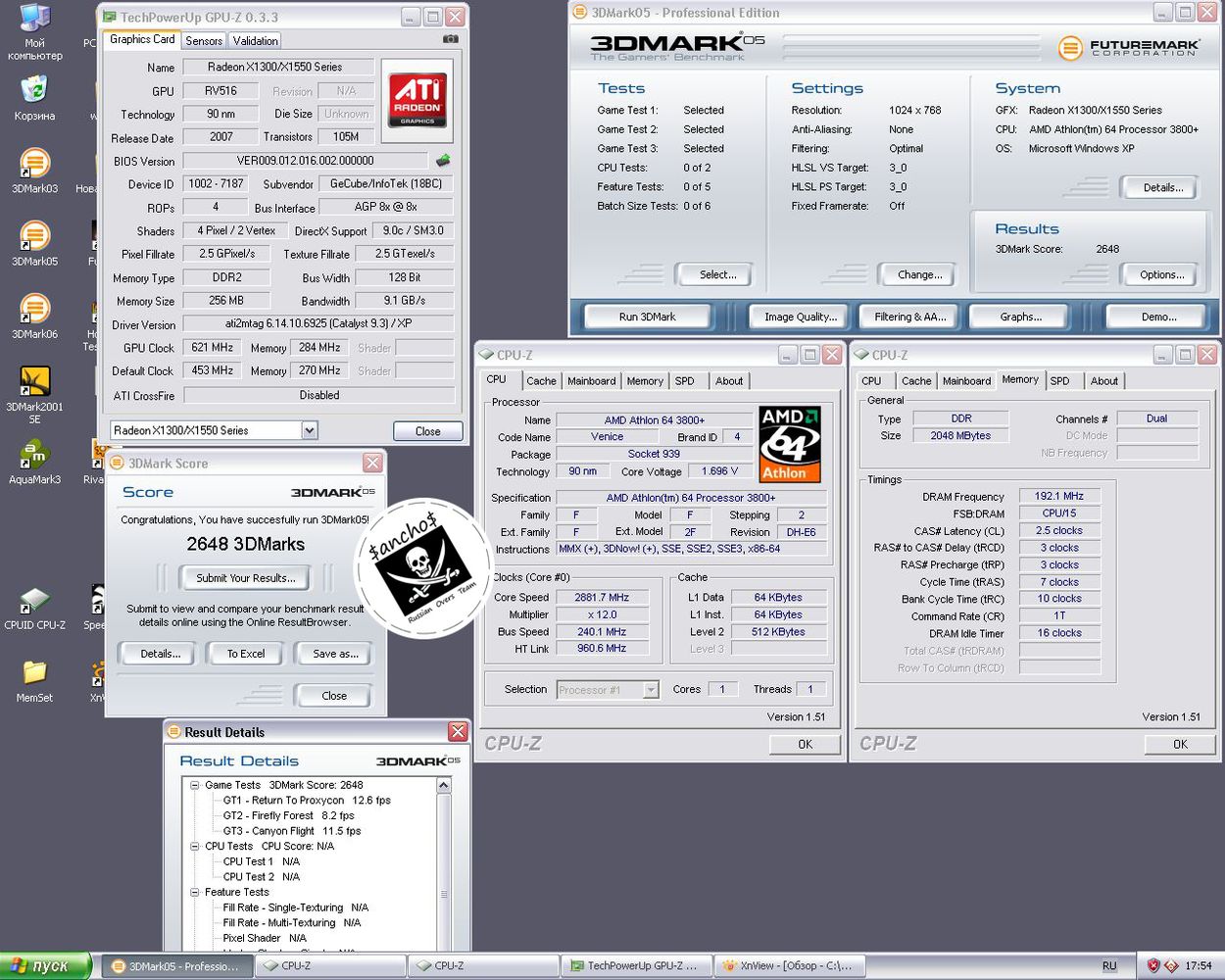Switch to the Validation tab in GPU-Z
Image resolution: width=1225 pixels, height=980 pixels.
[x=255, y=40]
